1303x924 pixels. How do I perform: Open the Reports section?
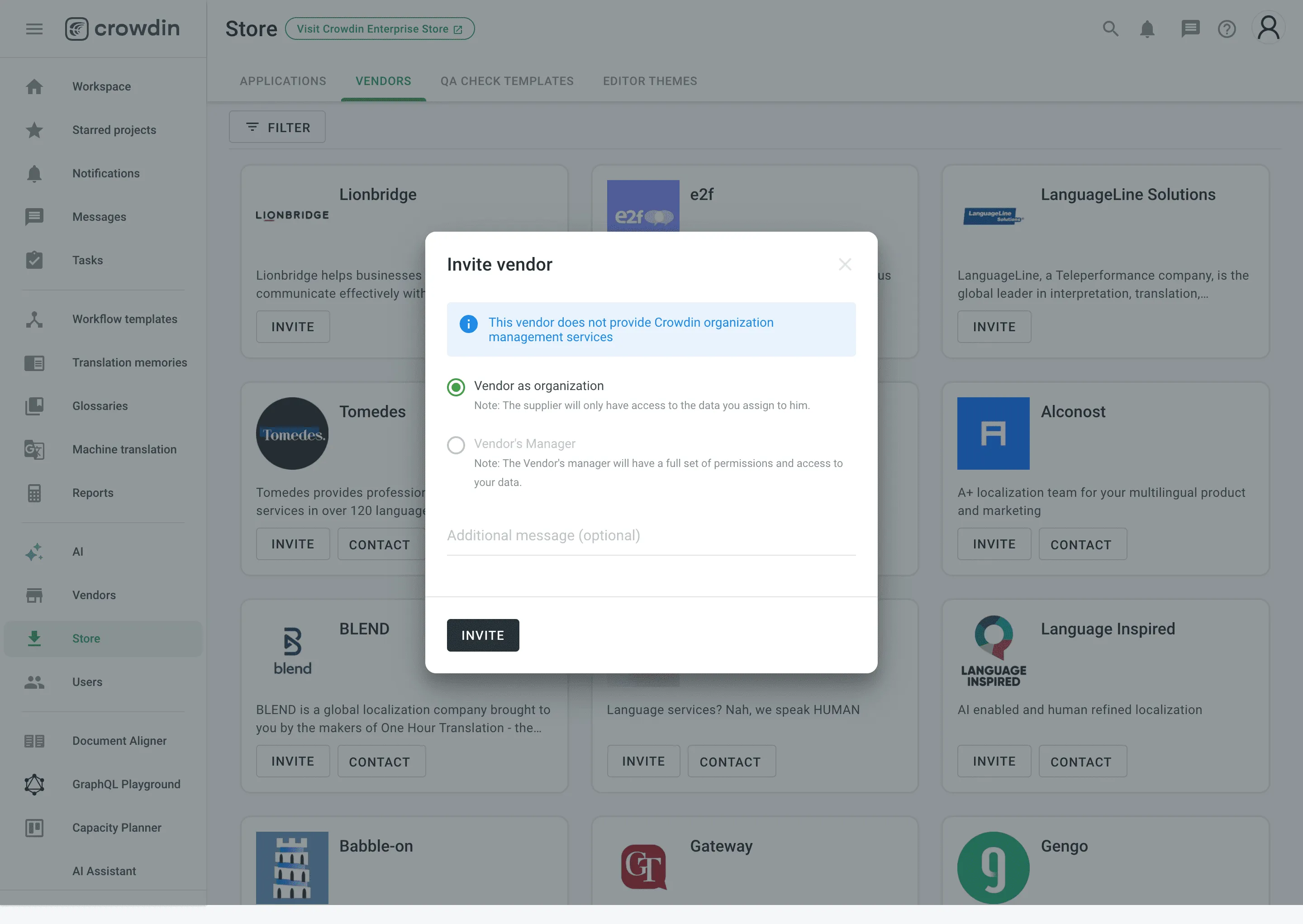click(93, 493)
